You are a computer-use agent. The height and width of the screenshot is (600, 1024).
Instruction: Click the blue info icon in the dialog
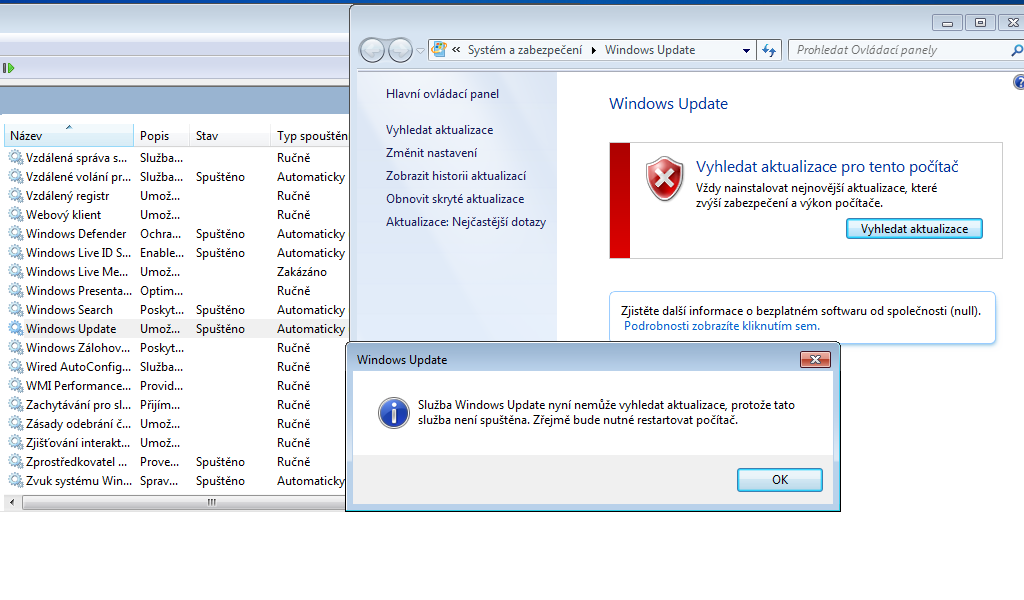pos(391,412)
